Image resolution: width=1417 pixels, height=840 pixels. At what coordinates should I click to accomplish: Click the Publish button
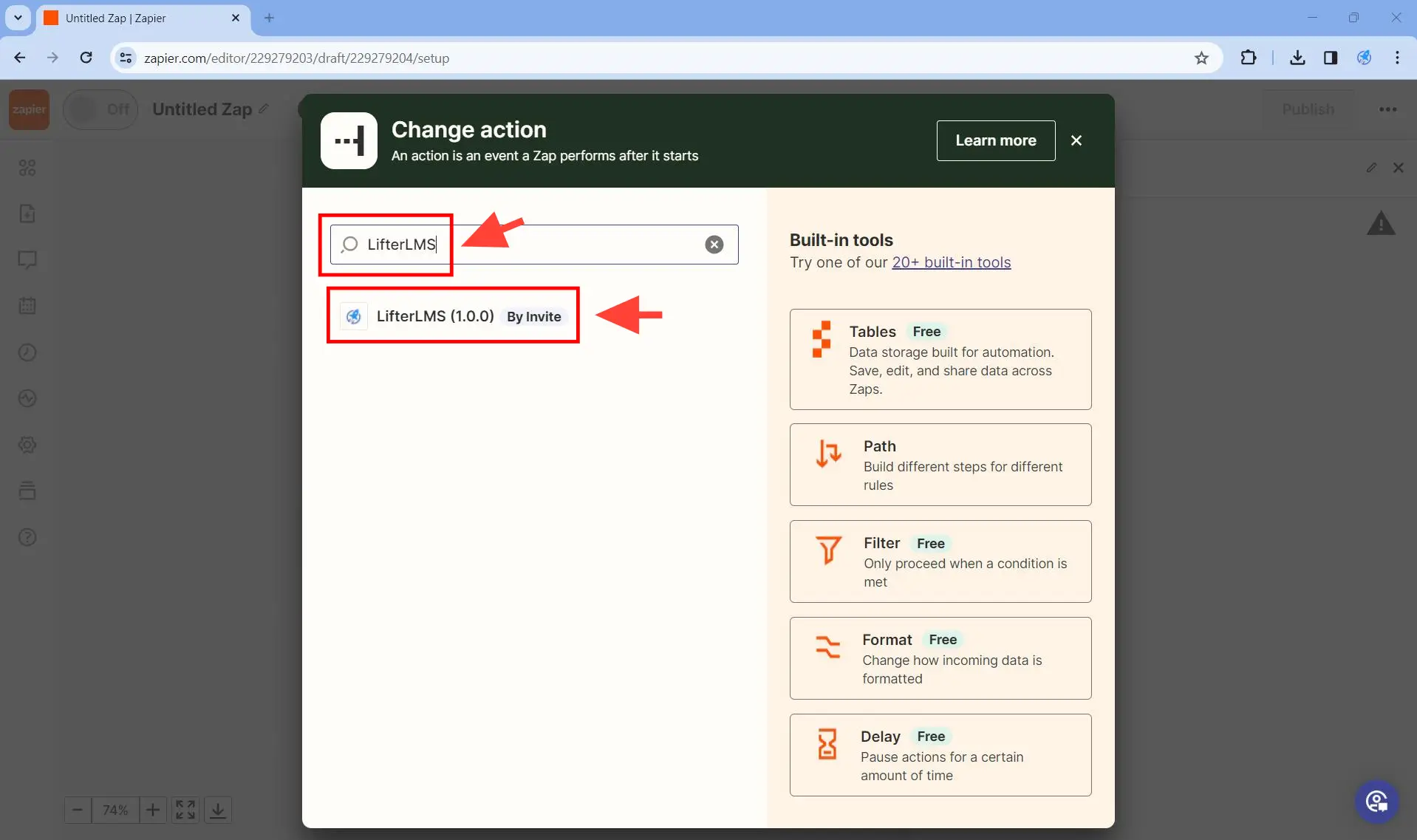coord(1308,109)
